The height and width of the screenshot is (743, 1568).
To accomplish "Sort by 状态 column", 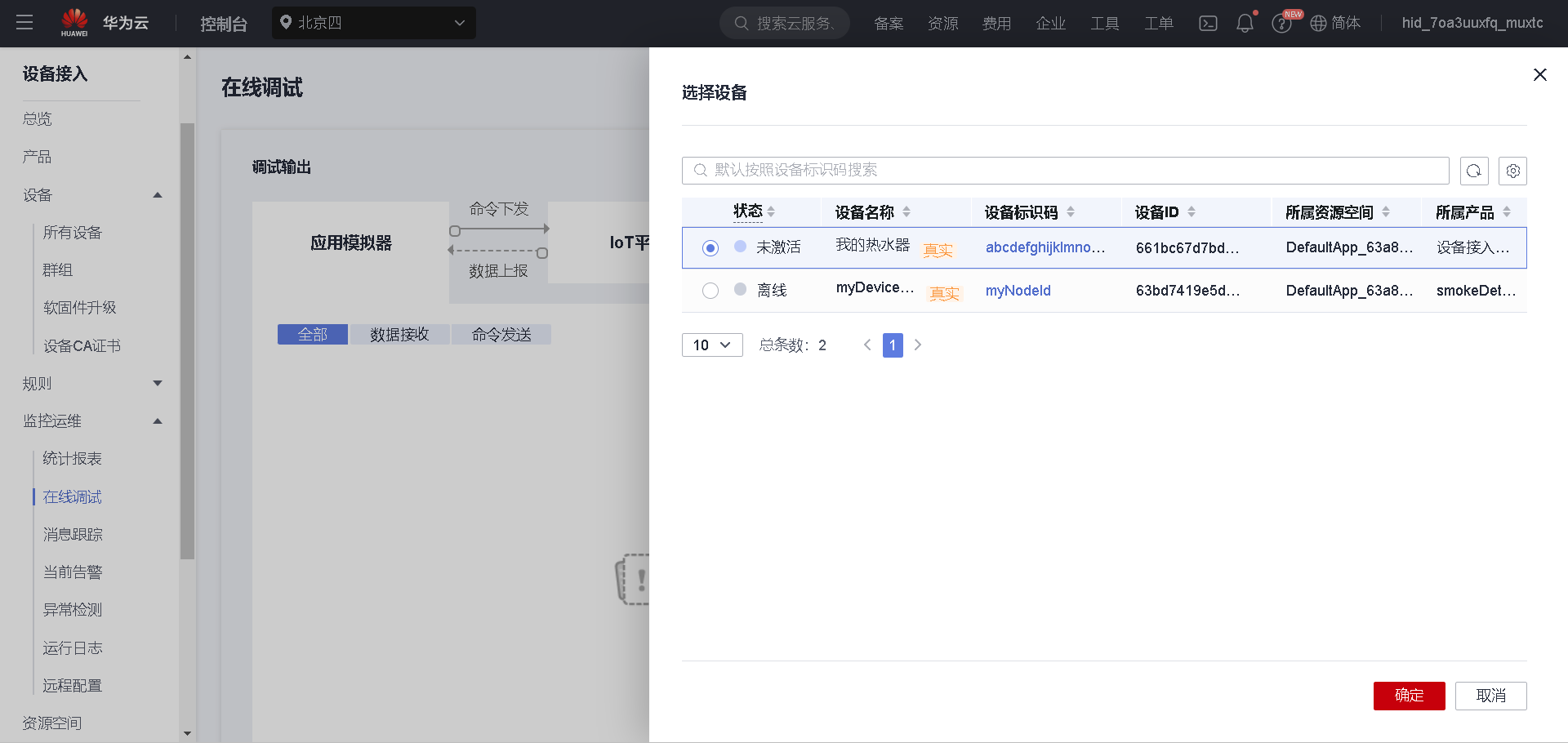I will pos(771,211).
